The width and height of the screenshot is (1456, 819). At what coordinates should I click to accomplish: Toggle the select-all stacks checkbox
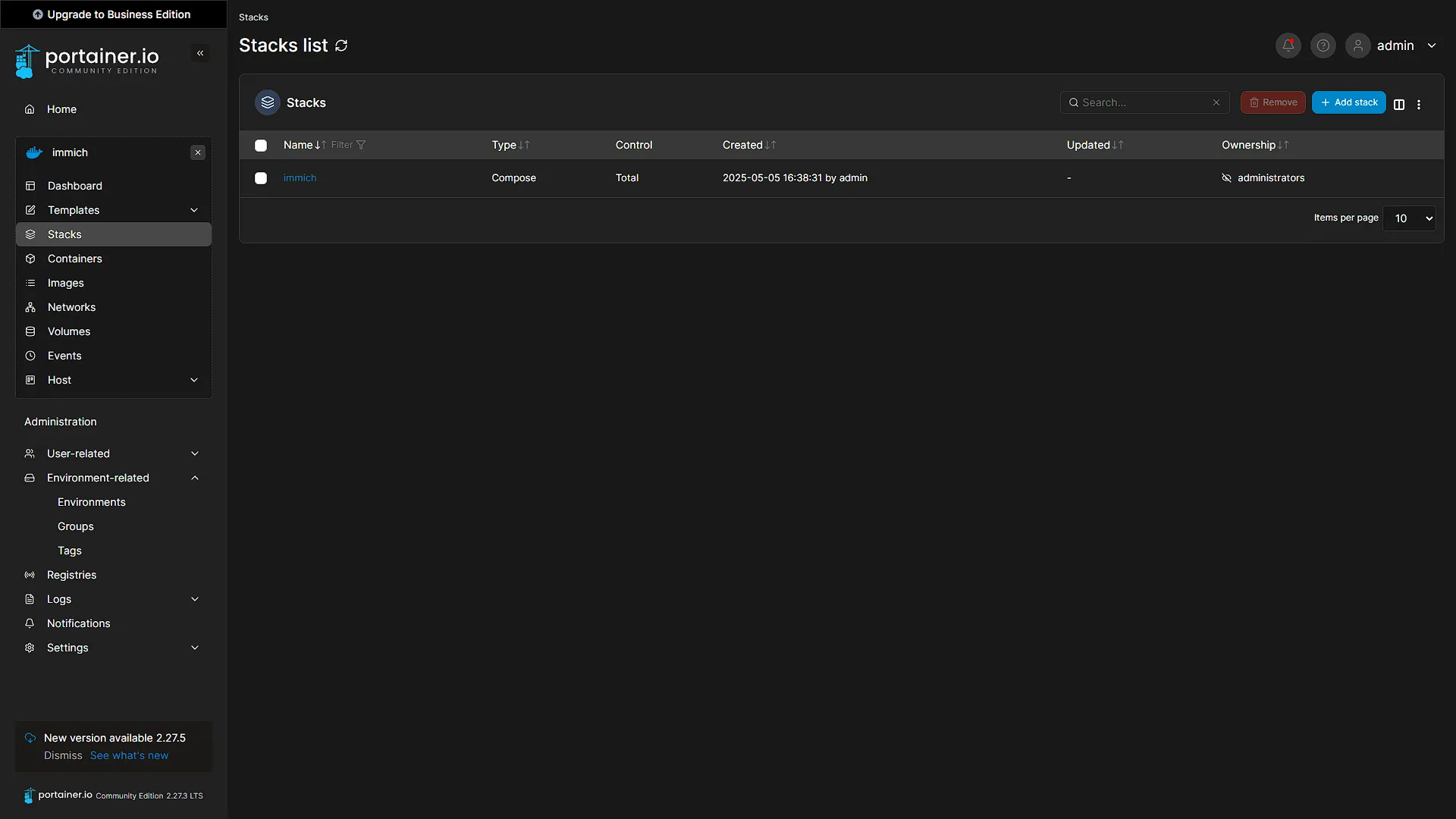[x=261, y=146]
